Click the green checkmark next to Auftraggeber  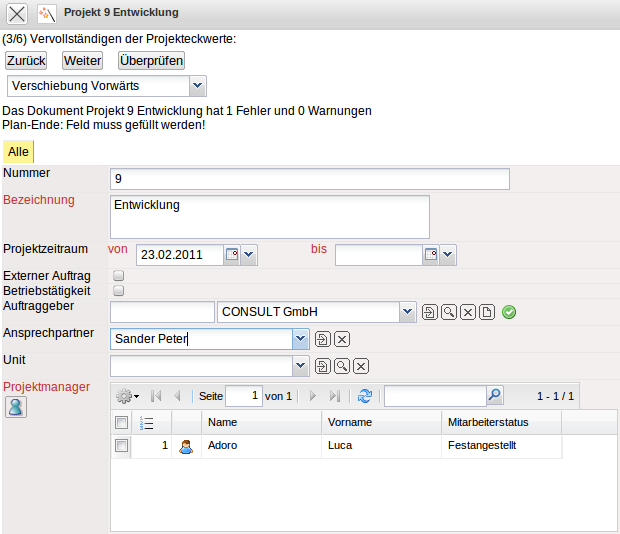click(509, 312)
